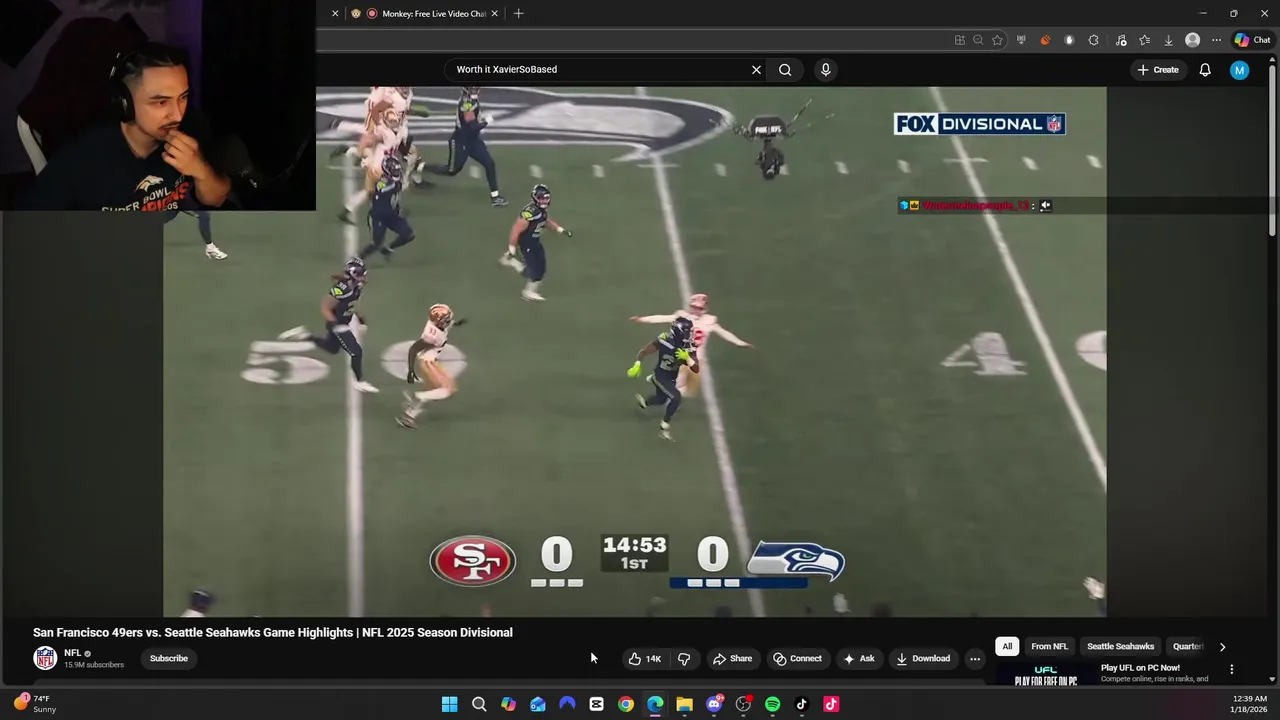Subscribe to the NFL channel

coord(169,659)
